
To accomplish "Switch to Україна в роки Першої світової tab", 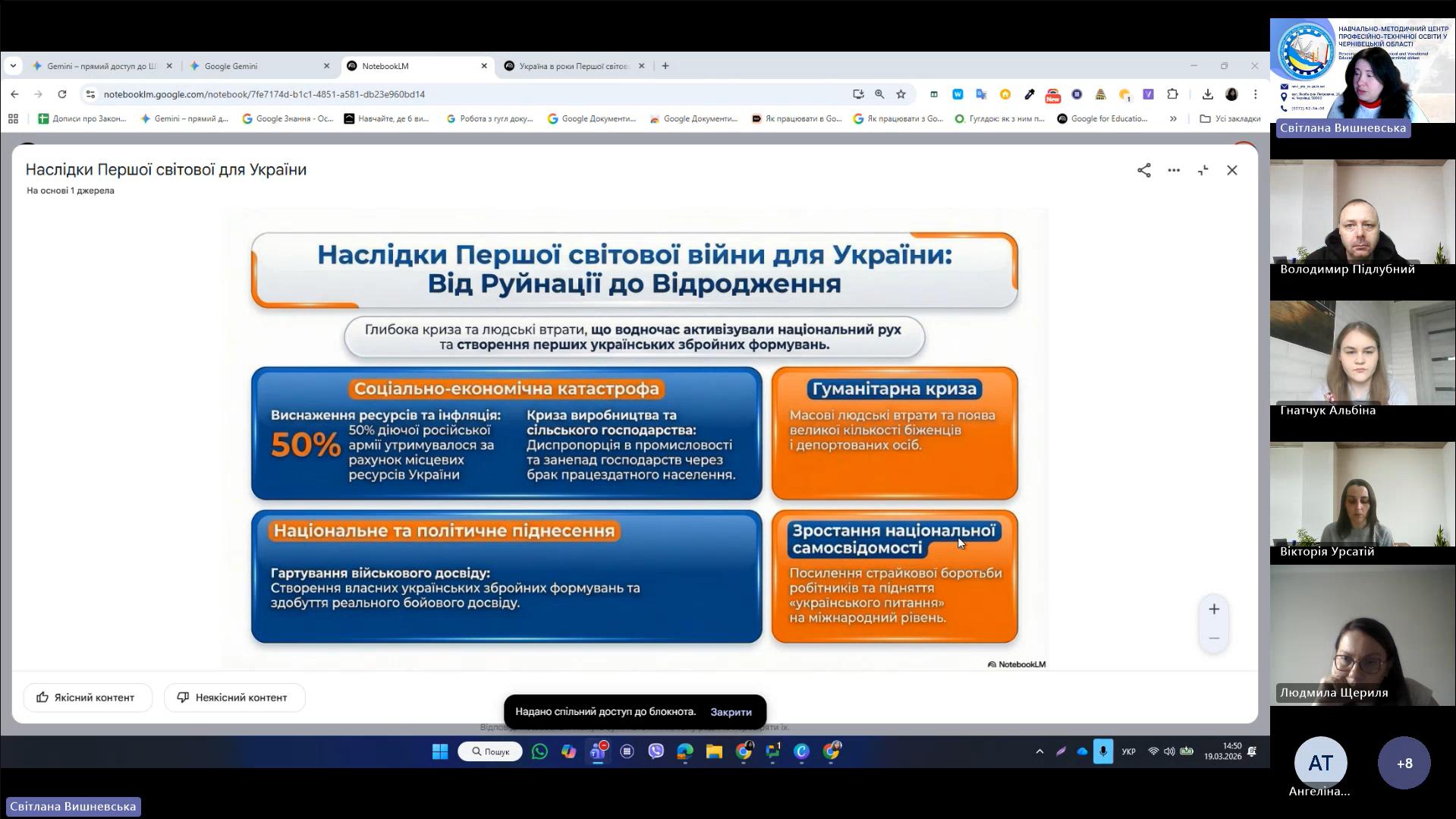I will pos(573,66).
